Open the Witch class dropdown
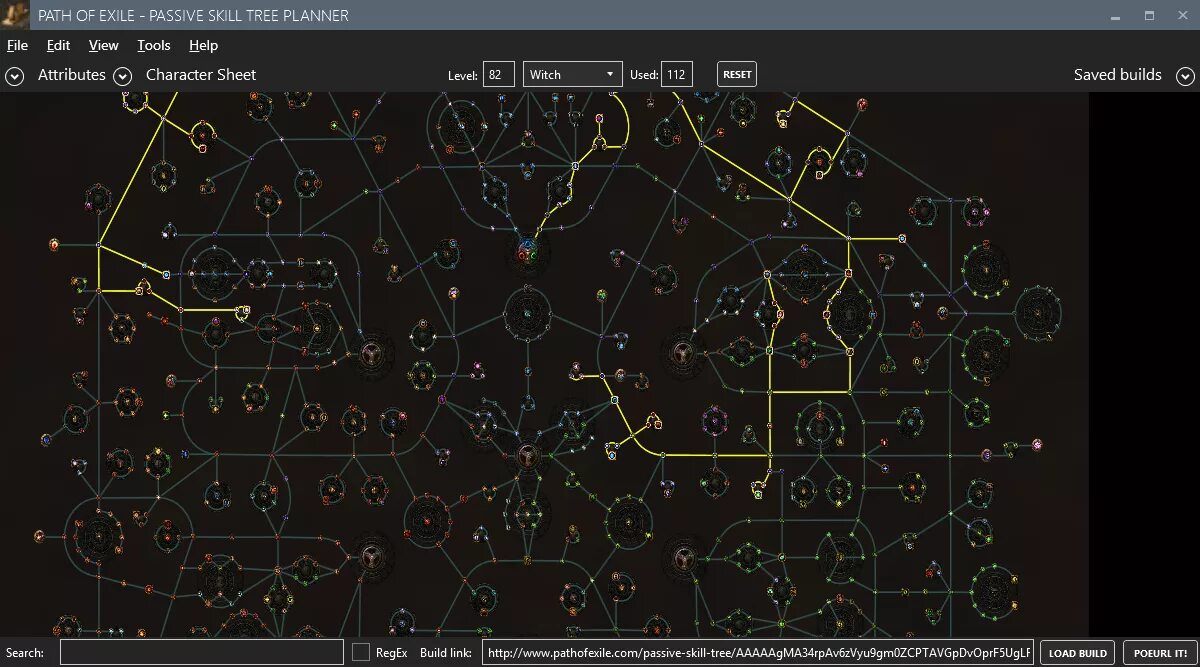This screenshot has width=1200, height=667. click(x=573, y=74)
